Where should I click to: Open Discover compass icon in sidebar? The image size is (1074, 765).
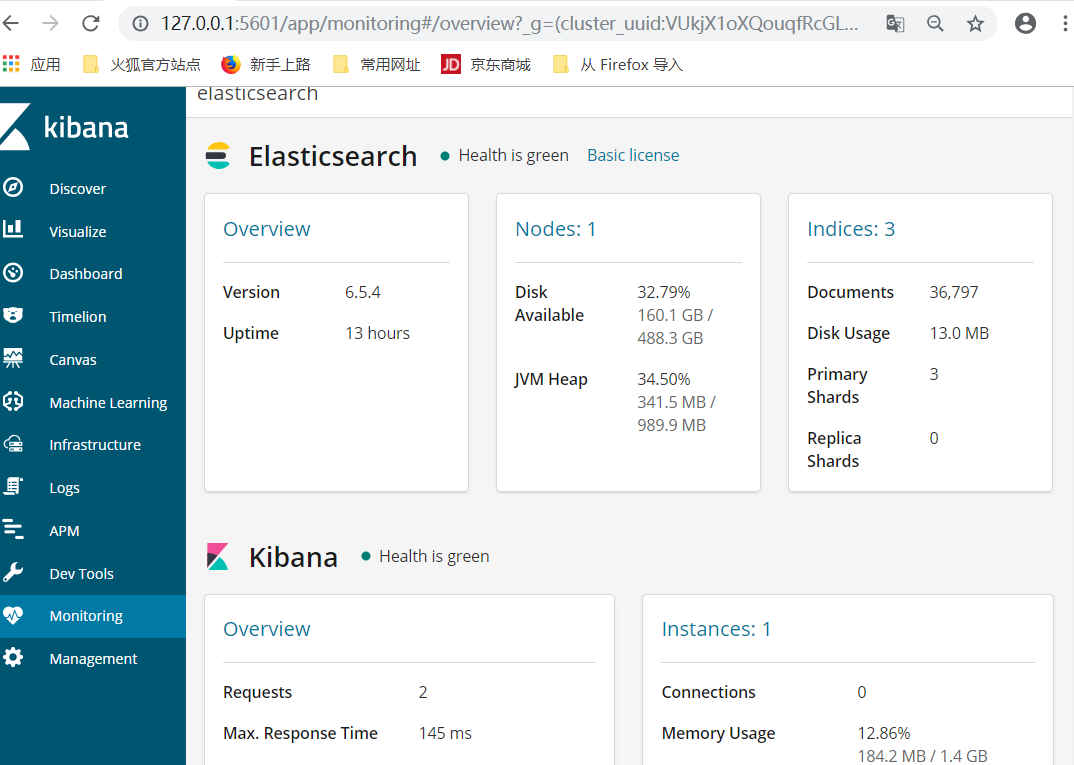pyautogui.click(x=13, y=188)
